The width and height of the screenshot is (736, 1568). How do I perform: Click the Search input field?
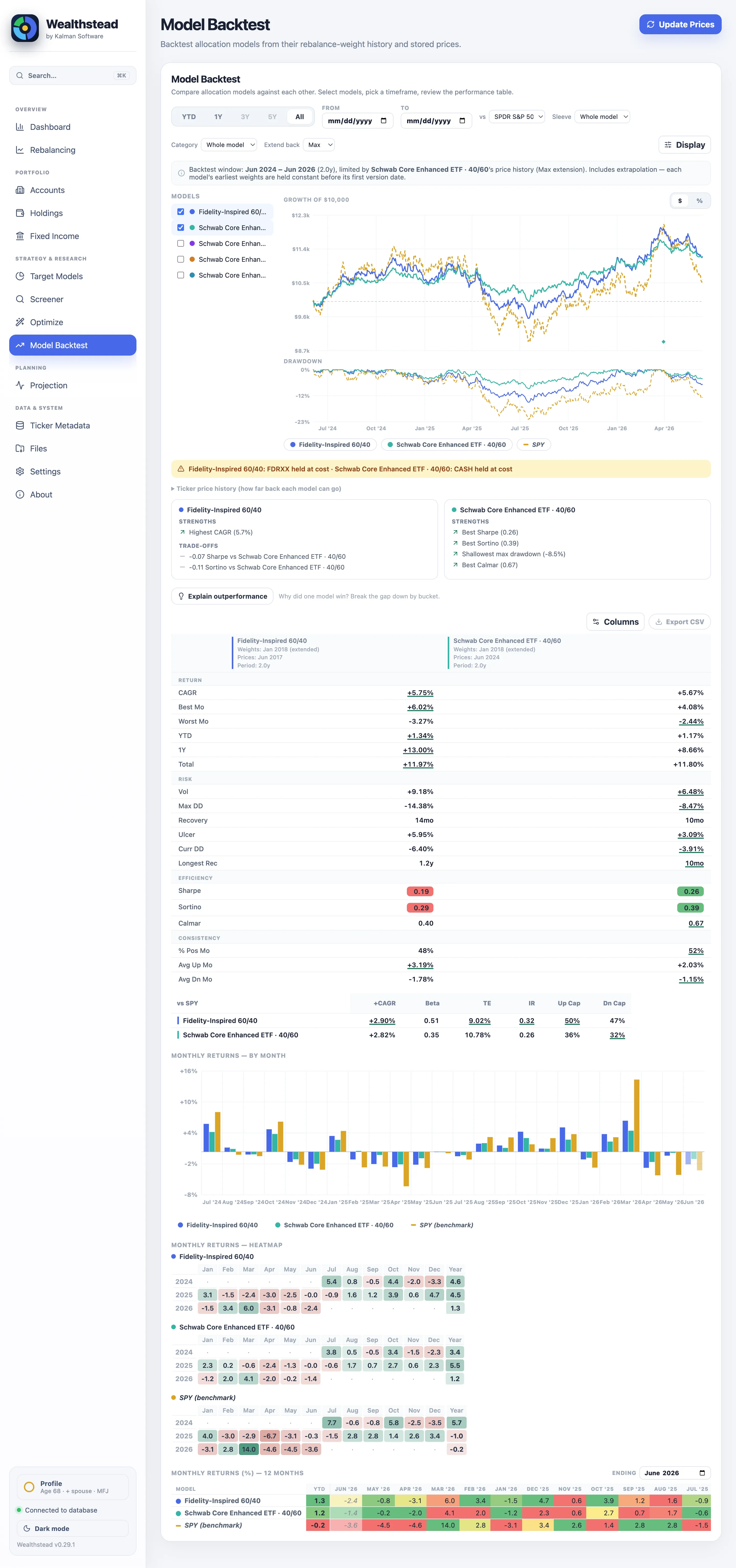72,75
